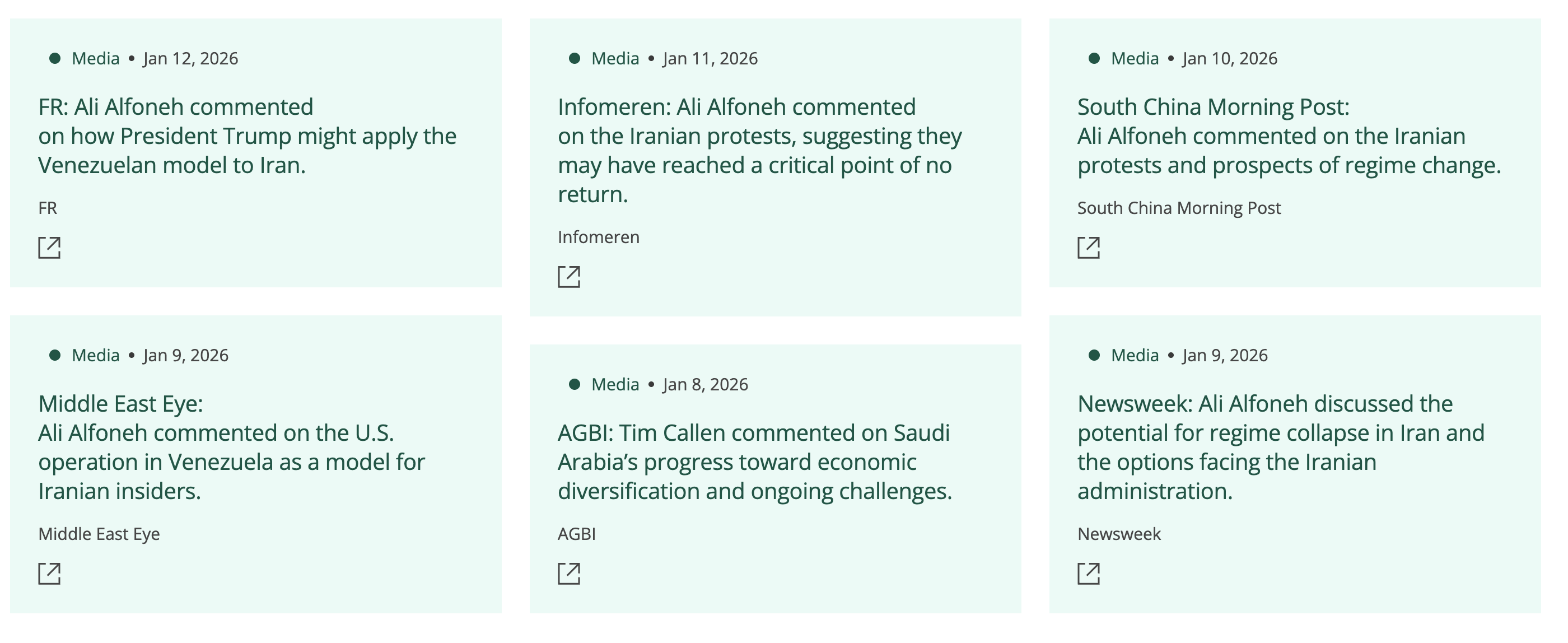This screenshot has height=643, width=1568.
Task: Click the "FR" source label
Action: point(48,208)
